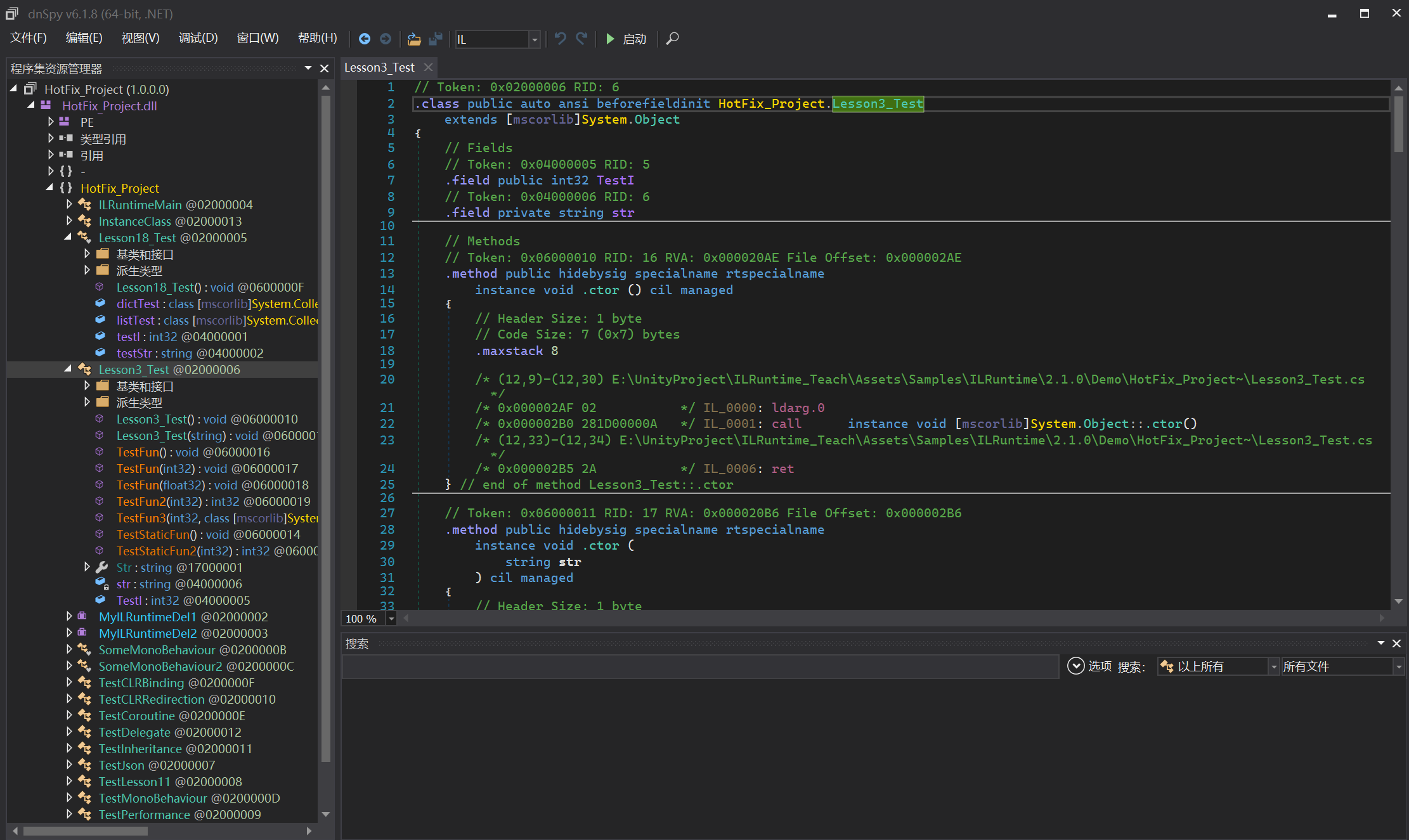Open a file using the folder icon
The height and width of the screenshot is (840, 1409).
[x=414, y=39]
